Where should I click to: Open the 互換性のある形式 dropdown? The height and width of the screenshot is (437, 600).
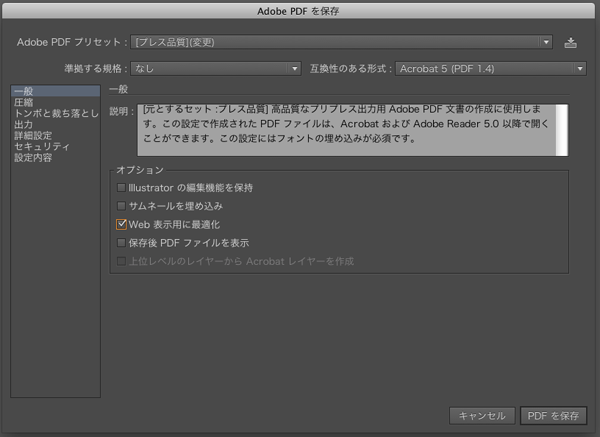tap(491, 68)
